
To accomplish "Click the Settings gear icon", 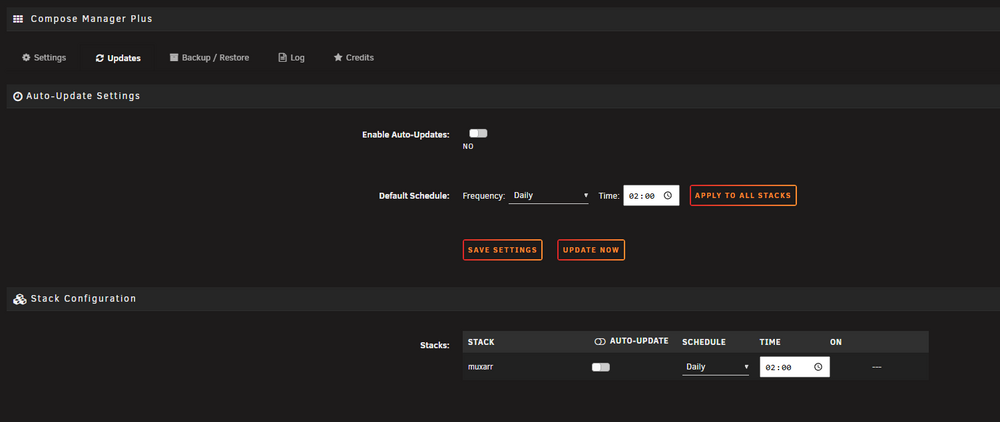I will [x=26, y=57].
